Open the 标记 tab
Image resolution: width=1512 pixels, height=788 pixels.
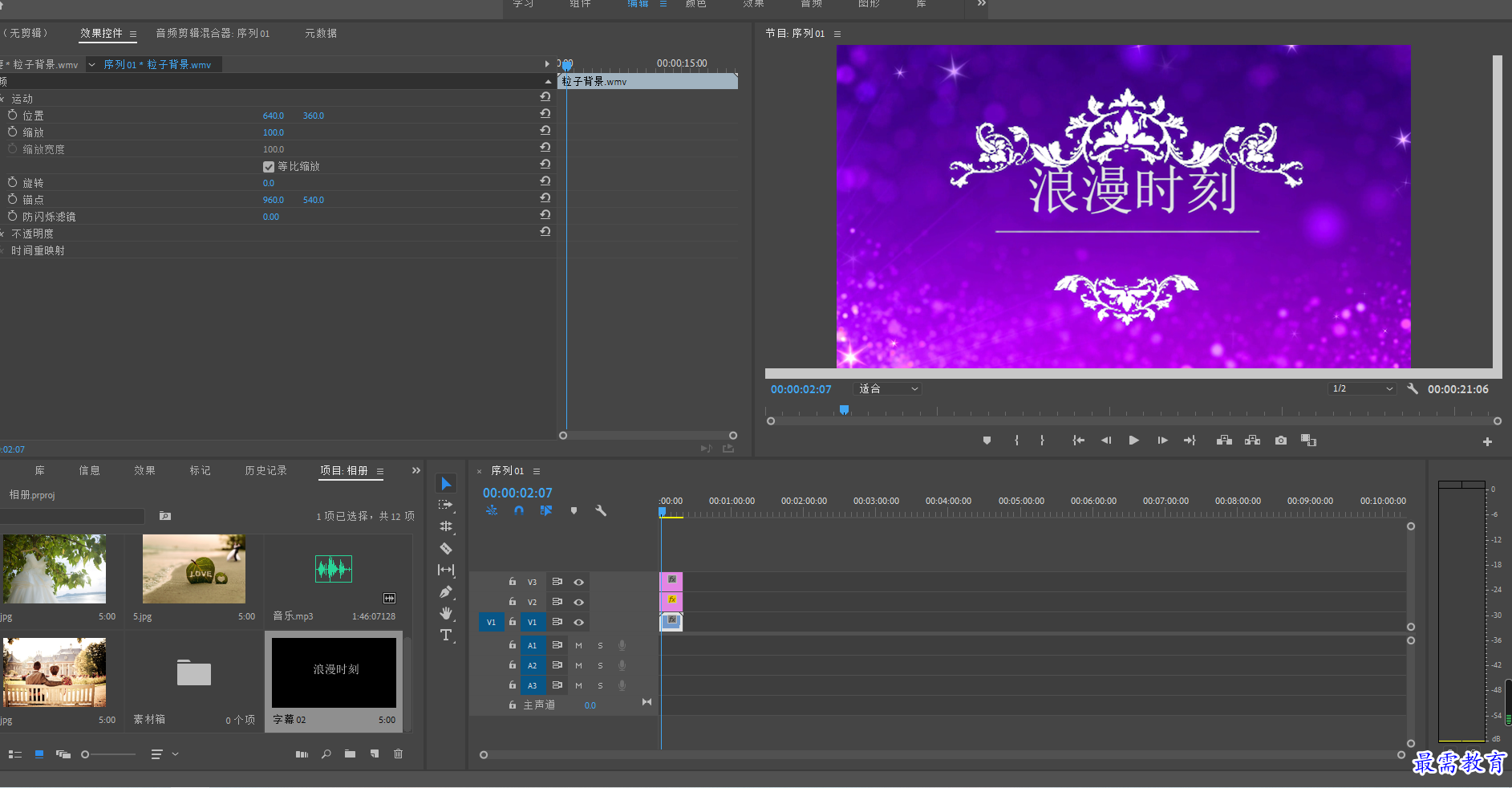click(x=200, y=470)
